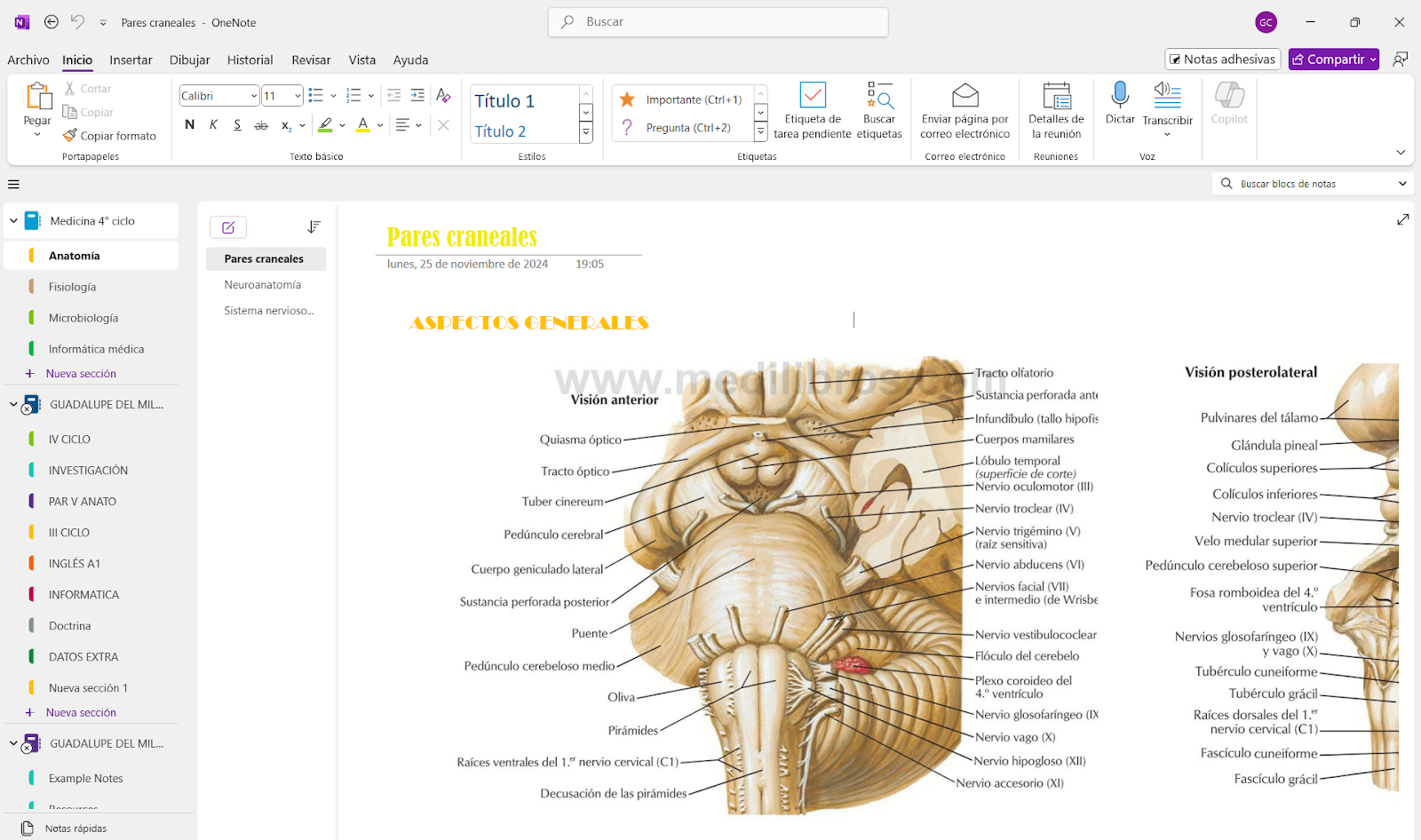Toggle strikethrough formatting
This screenshot has width=1421, height=840.
pos(261,125)
